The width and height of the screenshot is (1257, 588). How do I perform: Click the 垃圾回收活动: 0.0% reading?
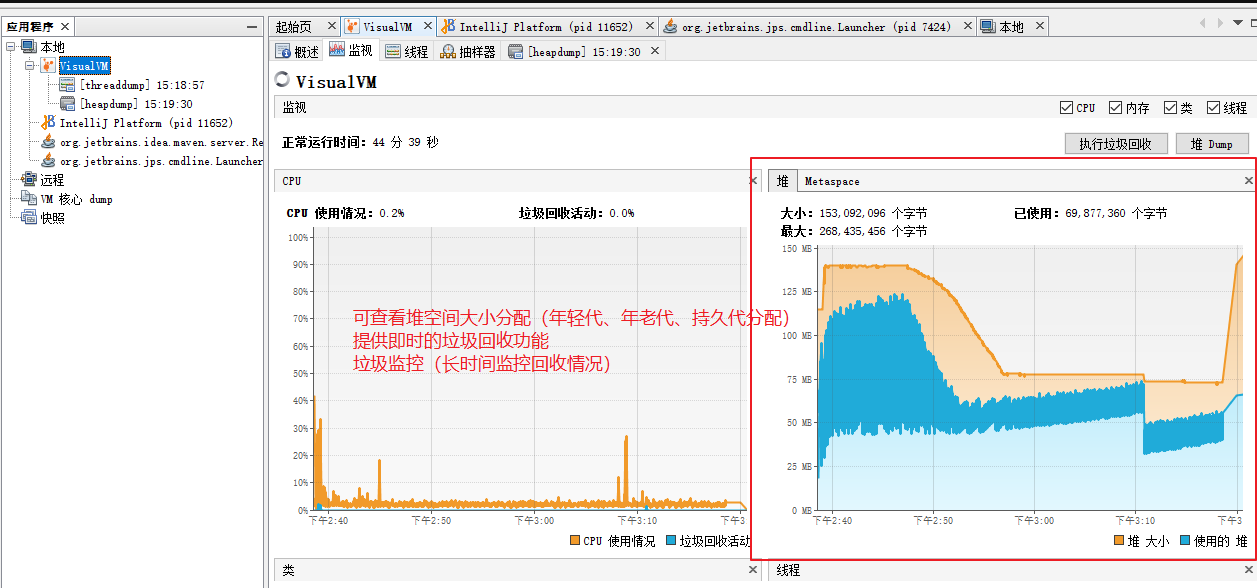(576, 213)
